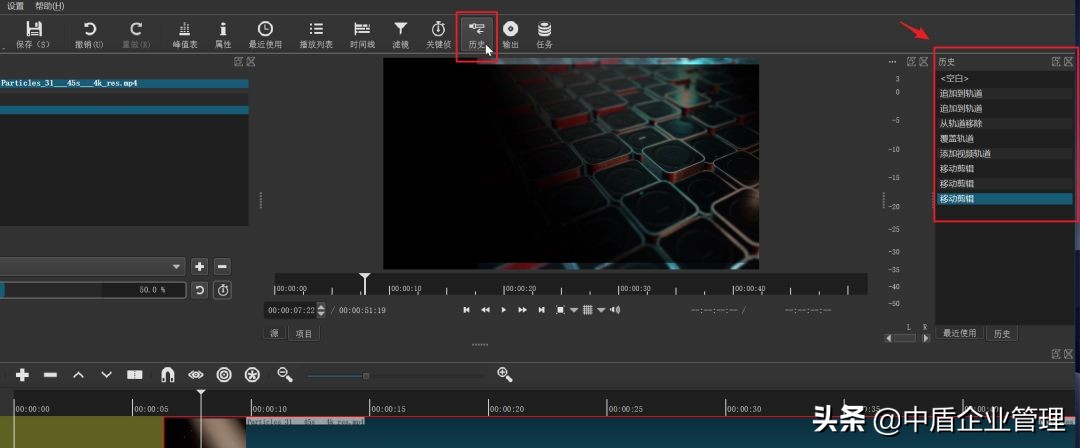Viewport: 1080px width, 448px height.
Task: Switch to the Project (项目) tab
Action: pos(304,333)
